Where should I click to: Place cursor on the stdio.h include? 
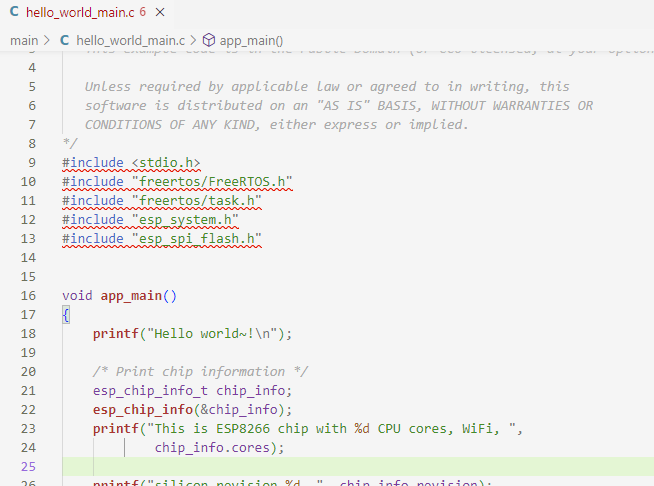(166, 162)
